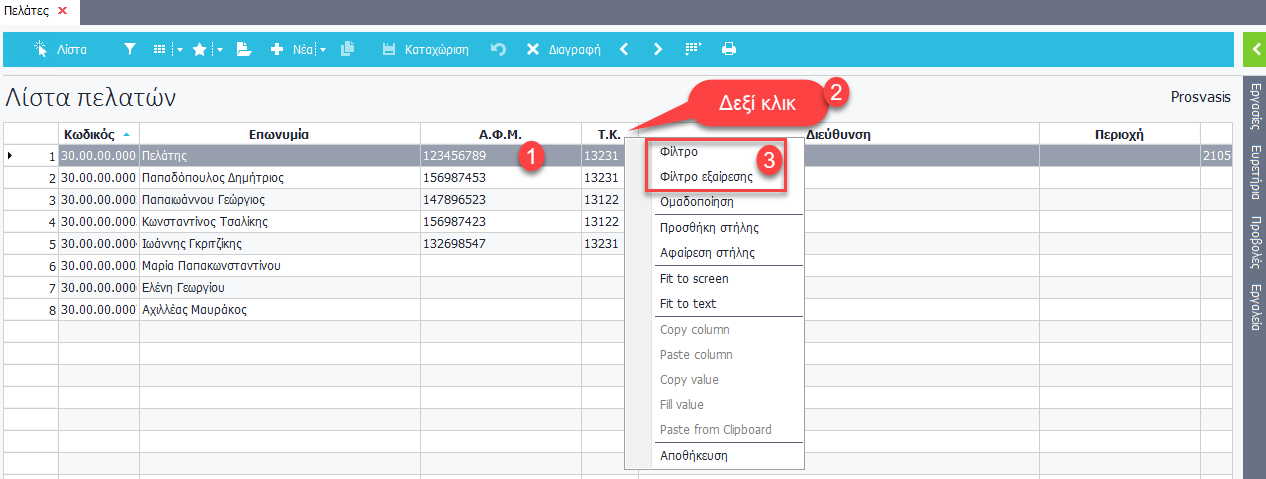Viewport: 1266px width, 479px height.
Task: Open the Νέα dropdown arrow
Action: point(323,49)
